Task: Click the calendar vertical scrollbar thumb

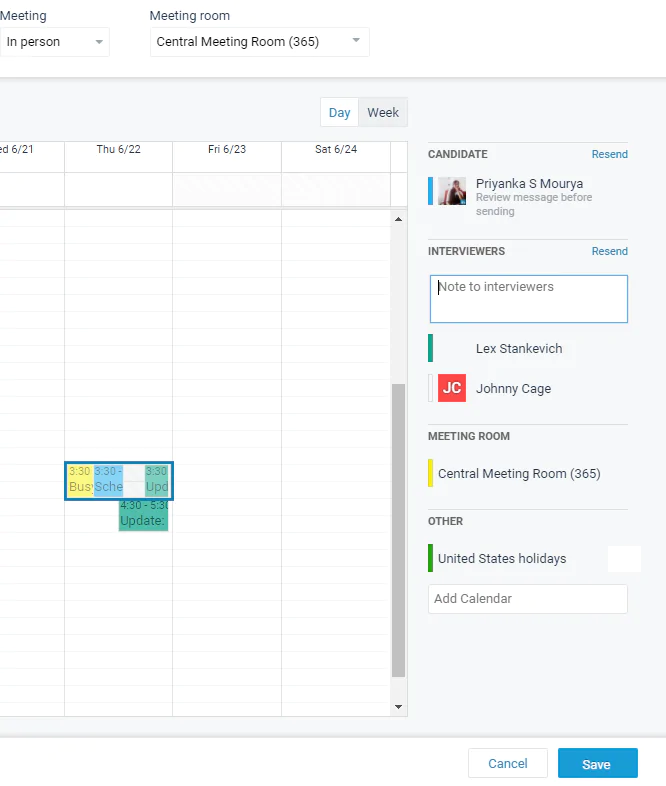Action: [x=398, y=530]
